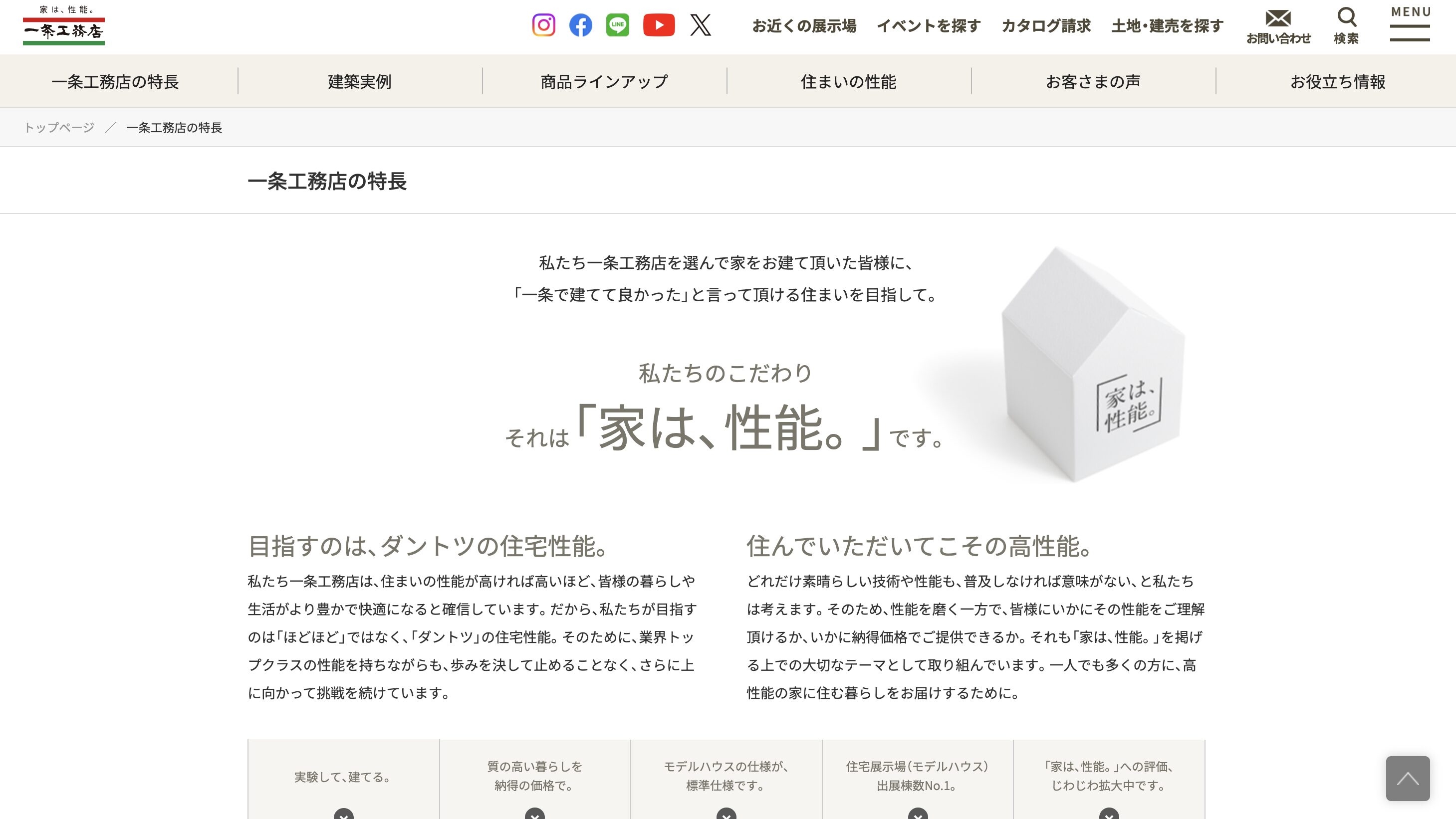The image size is (1456, 819).
Task: Expand the 実験して、建てる。 card arrow
Action: [343, 814]
